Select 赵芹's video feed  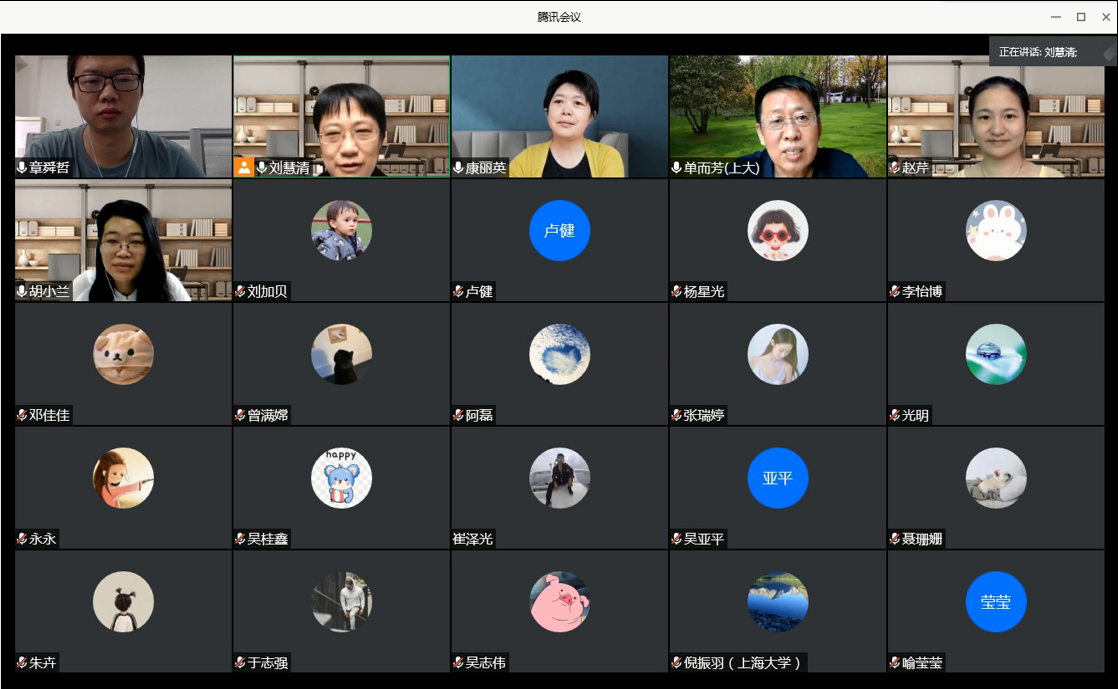995,115
